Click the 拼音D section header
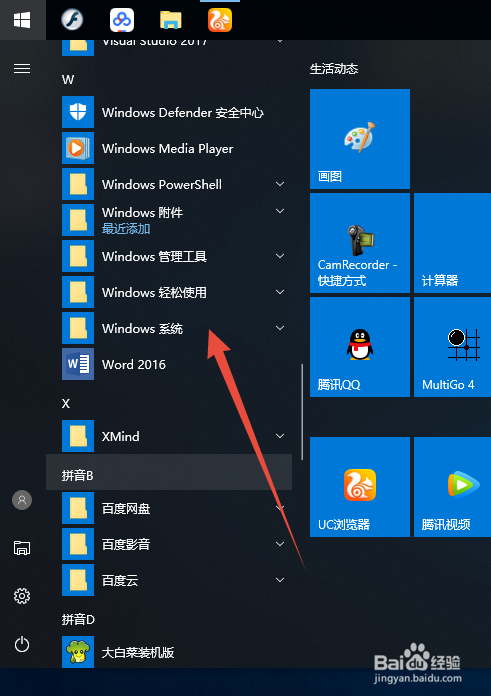The width and height of the screenshot is (491, 696). pos(78,619)
